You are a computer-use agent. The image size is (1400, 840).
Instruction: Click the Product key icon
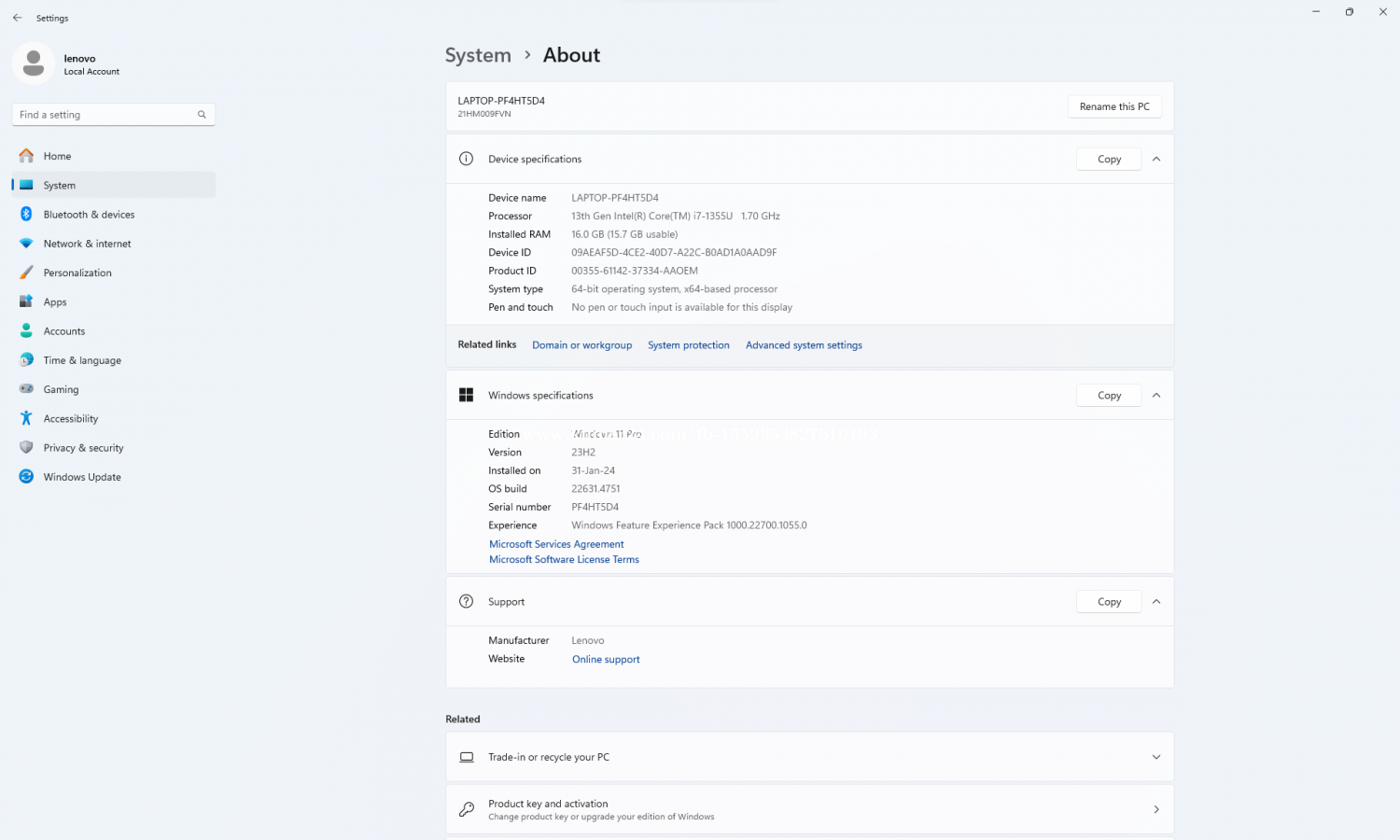(467, 809)
